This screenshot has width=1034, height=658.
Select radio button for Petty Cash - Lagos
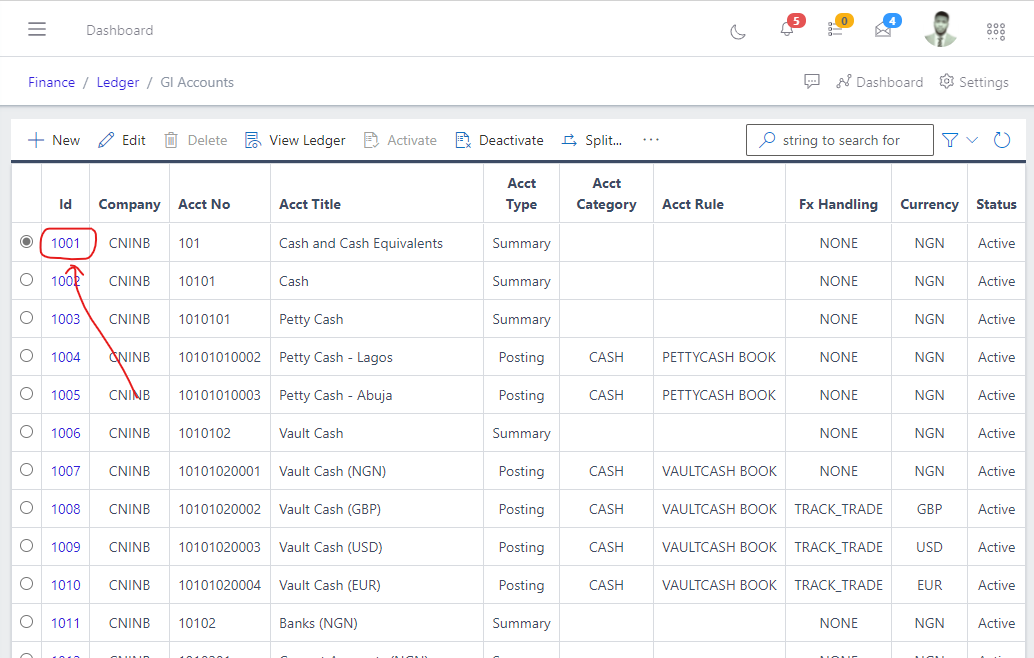click(26, 356)
